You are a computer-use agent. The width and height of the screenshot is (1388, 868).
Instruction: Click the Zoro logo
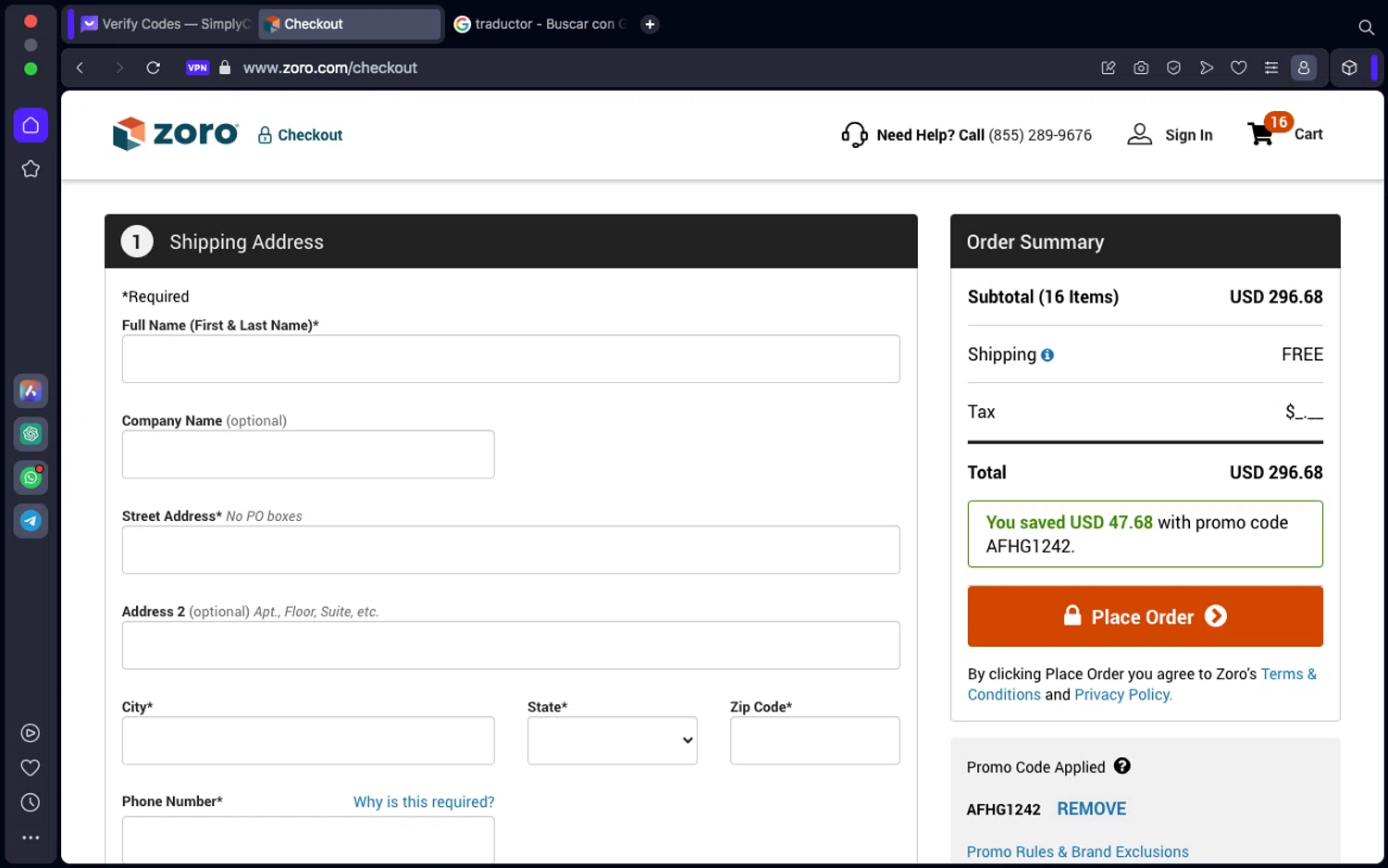pos(175,134)
